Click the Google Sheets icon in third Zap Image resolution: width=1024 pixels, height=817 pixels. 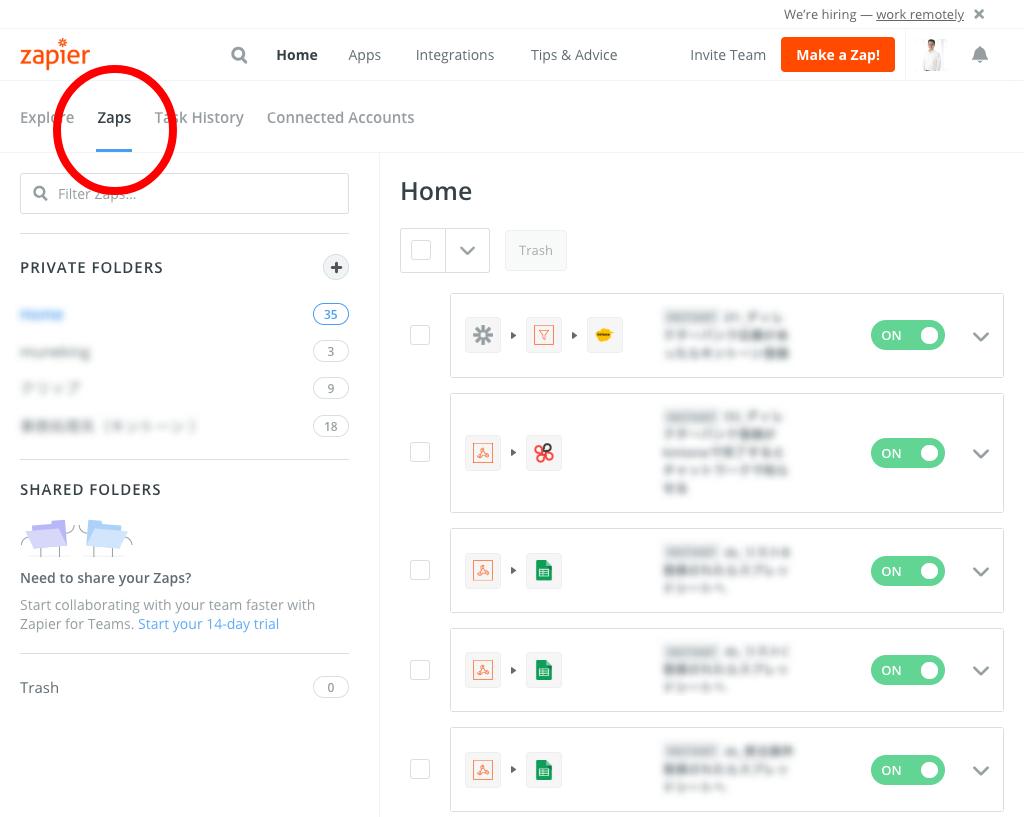tap(543, 571)
